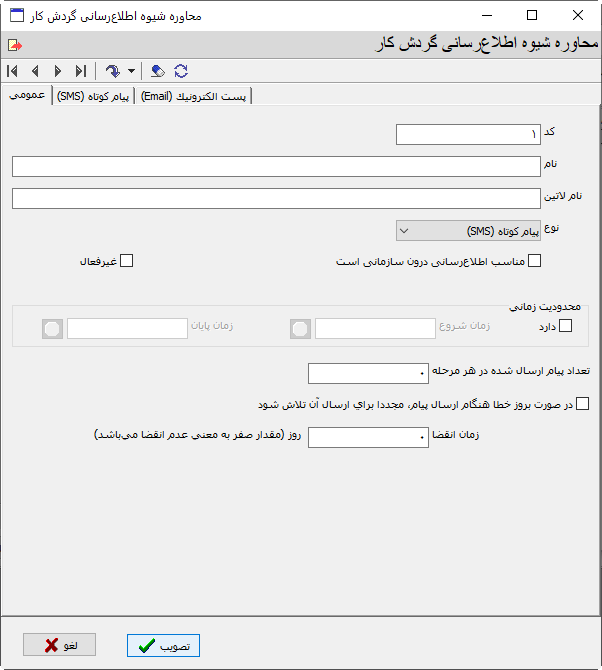602x670 pixels.
Task: Enable مناسب اطلاع‌رسانی درون سازمانی checkbox
Action: click(534, 262)
